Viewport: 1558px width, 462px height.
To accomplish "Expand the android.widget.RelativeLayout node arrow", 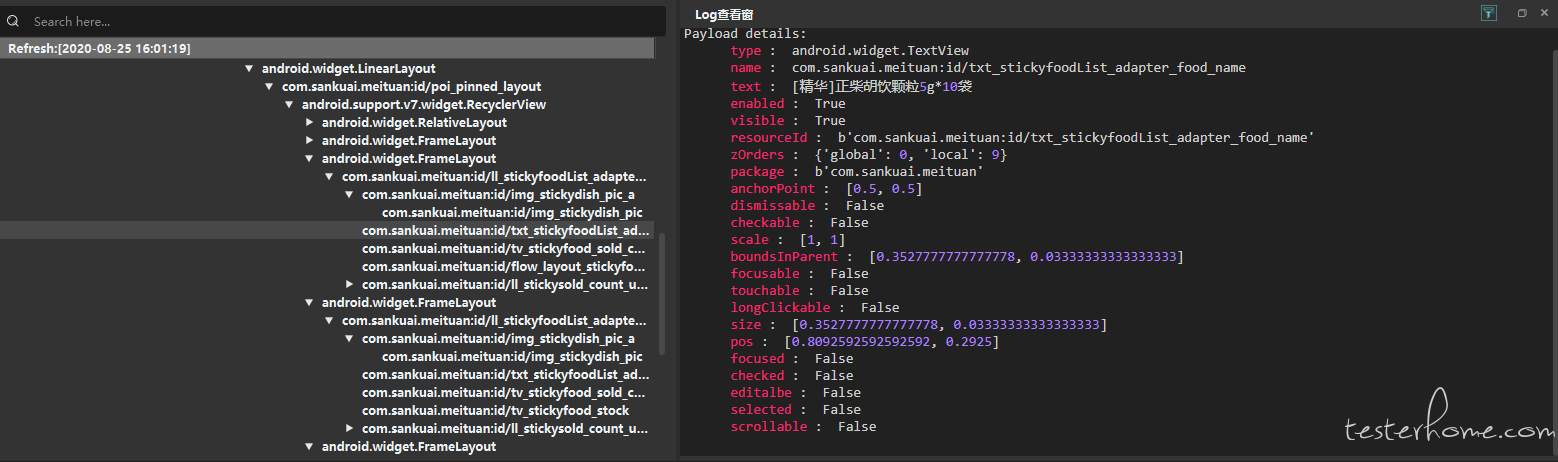I will (x=309, y=123).
